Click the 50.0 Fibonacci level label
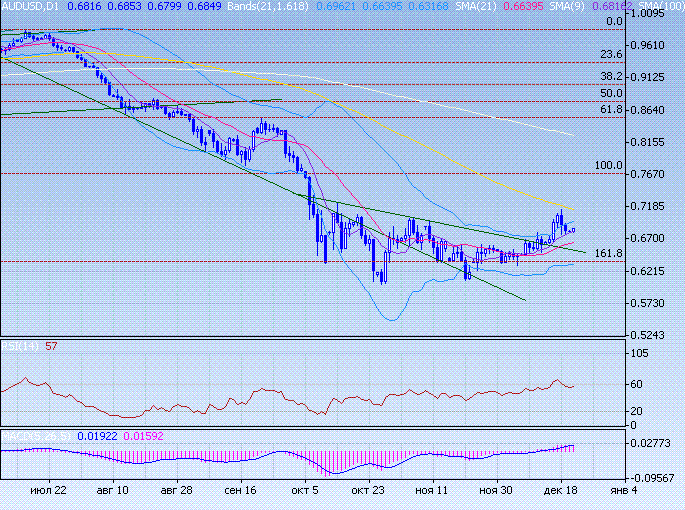Screen dimensions: 685x510 [x=611, y=93]
